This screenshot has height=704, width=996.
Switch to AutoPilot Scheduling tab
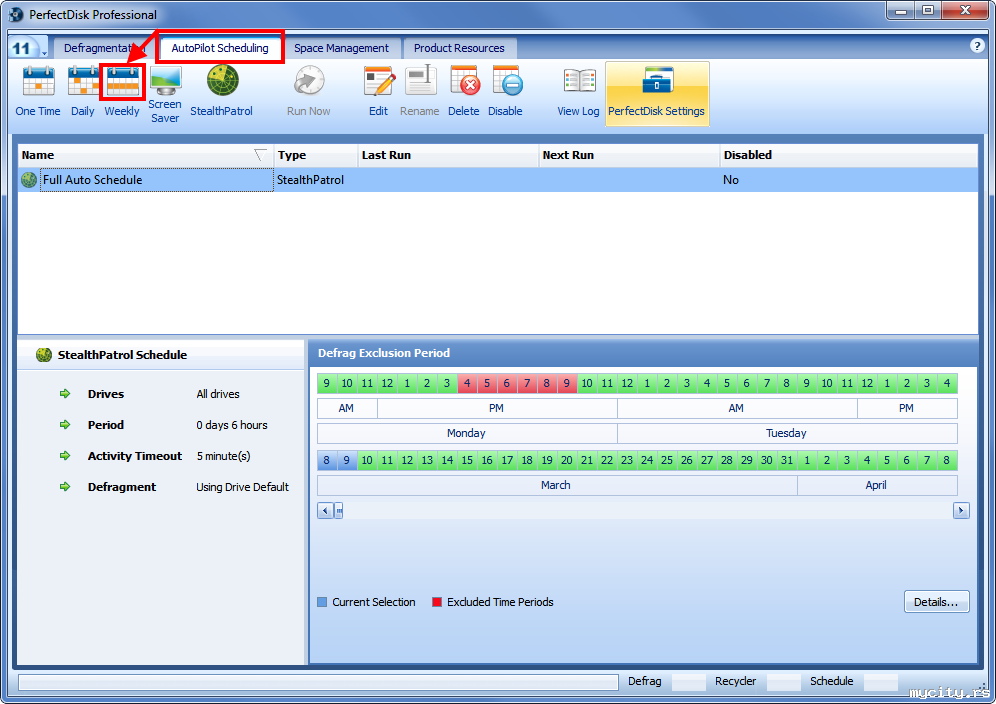point(220,48)
